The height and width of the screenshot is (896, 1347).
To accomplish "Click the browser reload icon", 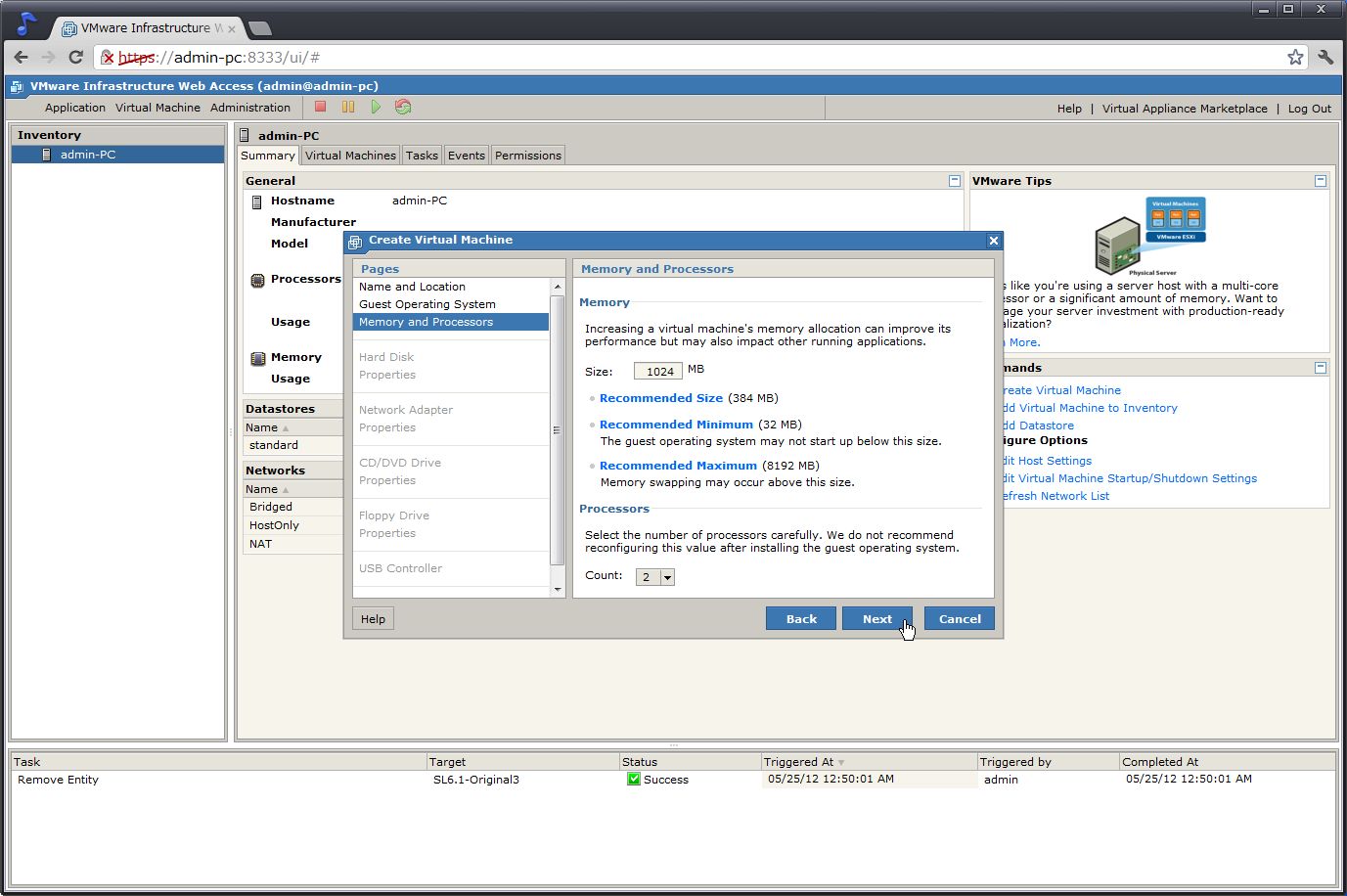I will tap(75, 57).
